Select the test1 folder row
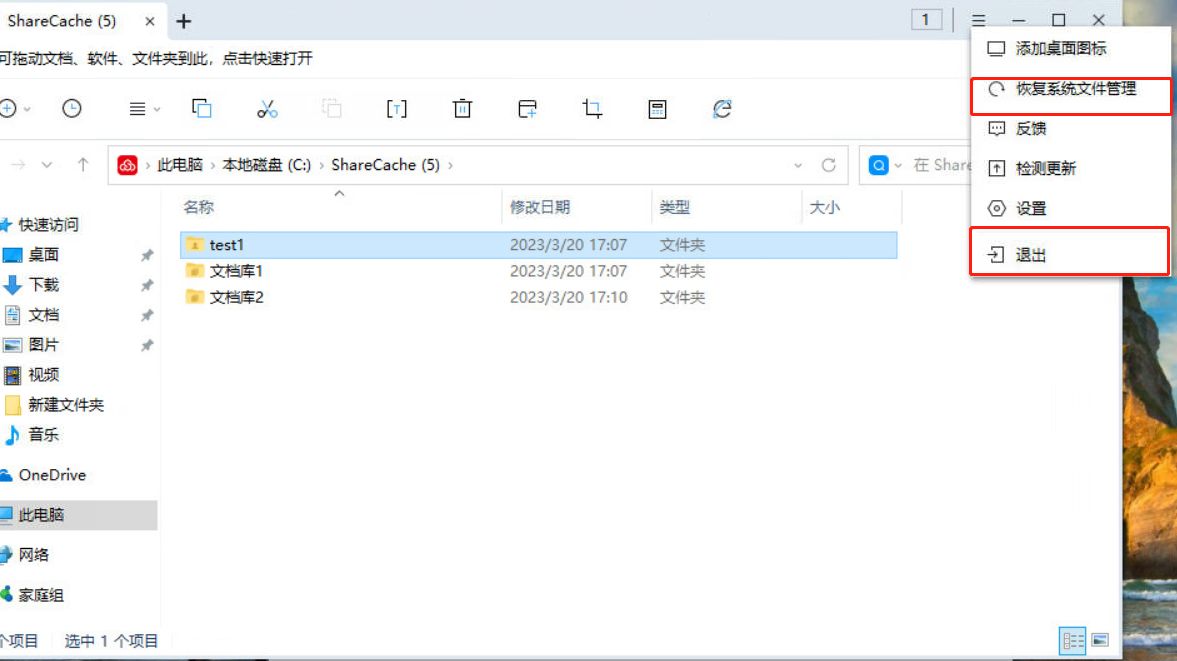 538,245
